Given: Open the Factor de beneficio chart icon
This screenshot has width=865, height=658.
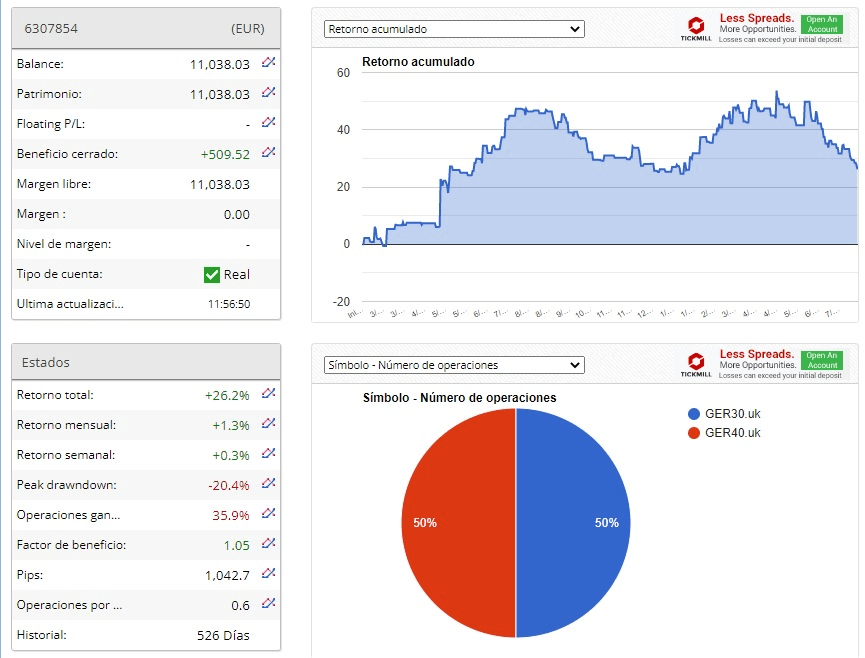Looking at the screenshot, I should pos(269,543).
